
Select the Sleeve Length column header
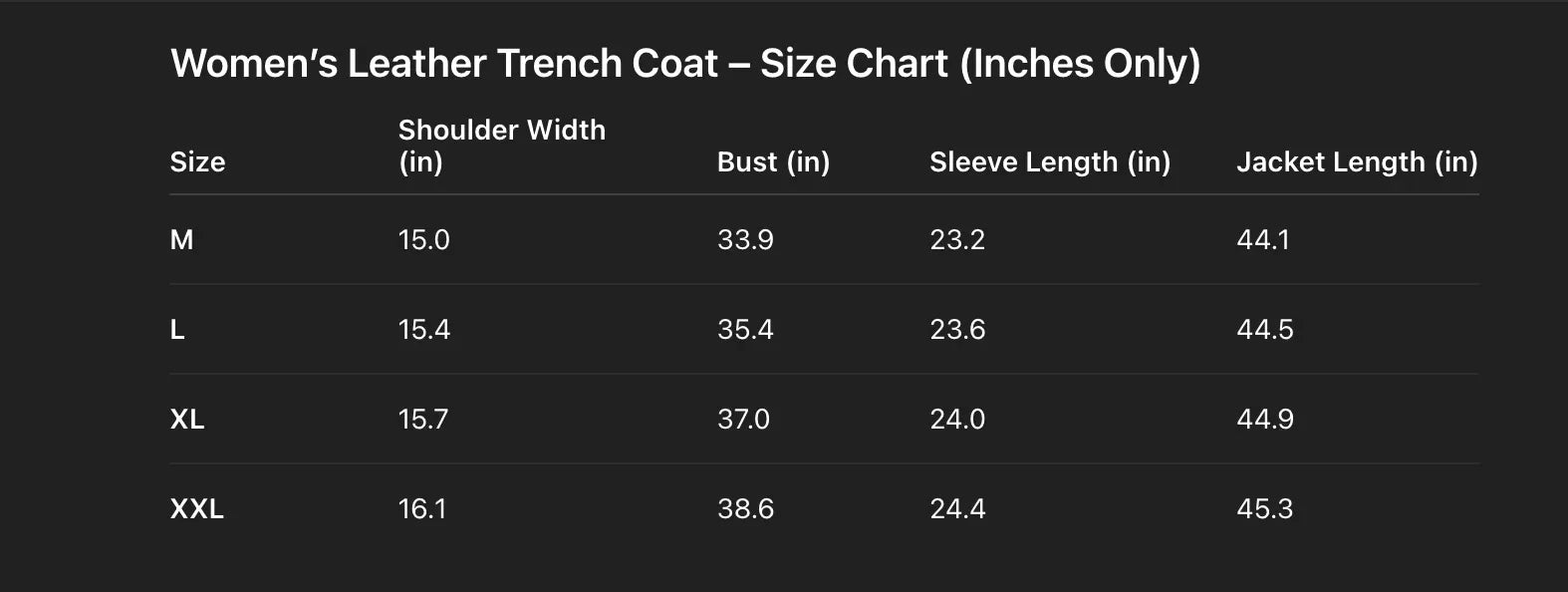point(1049,161)
